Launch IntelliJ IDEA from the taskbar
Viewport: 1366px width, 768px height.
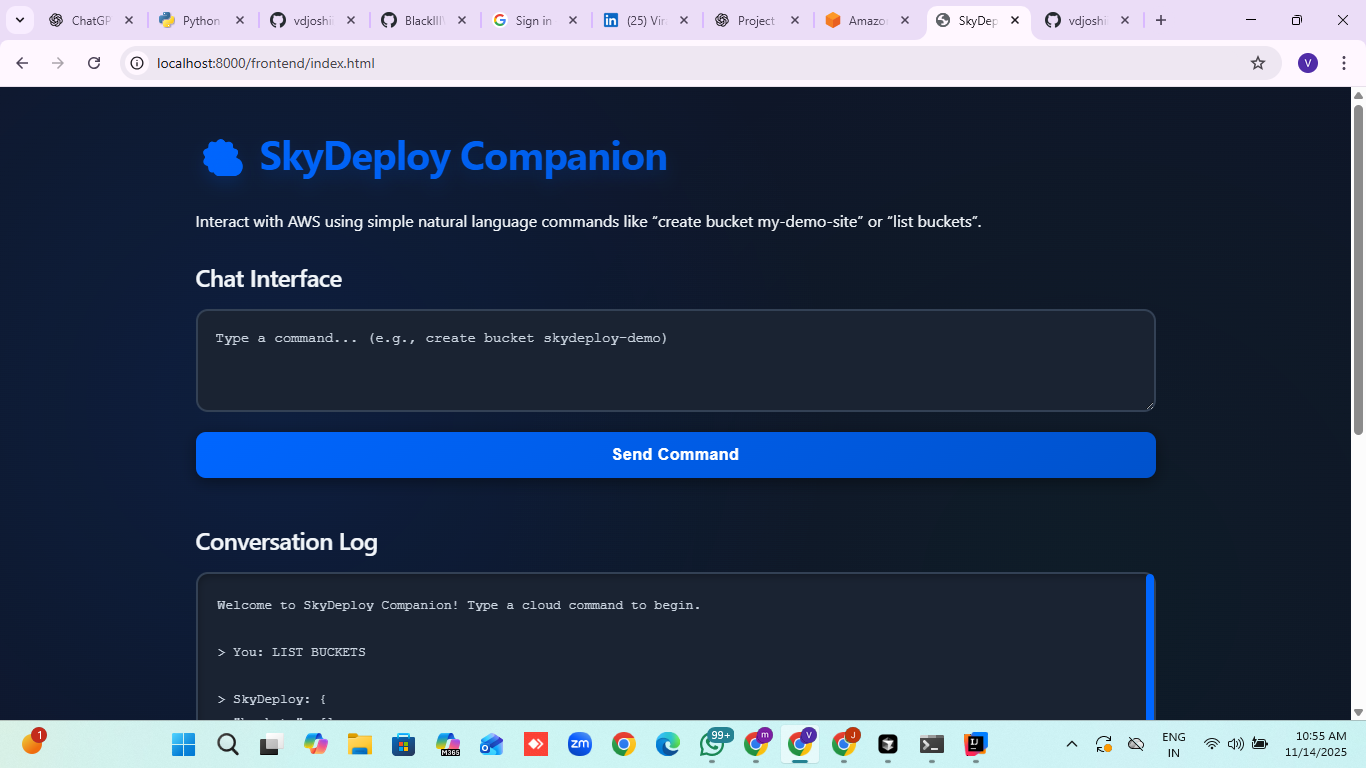[975, 744]
